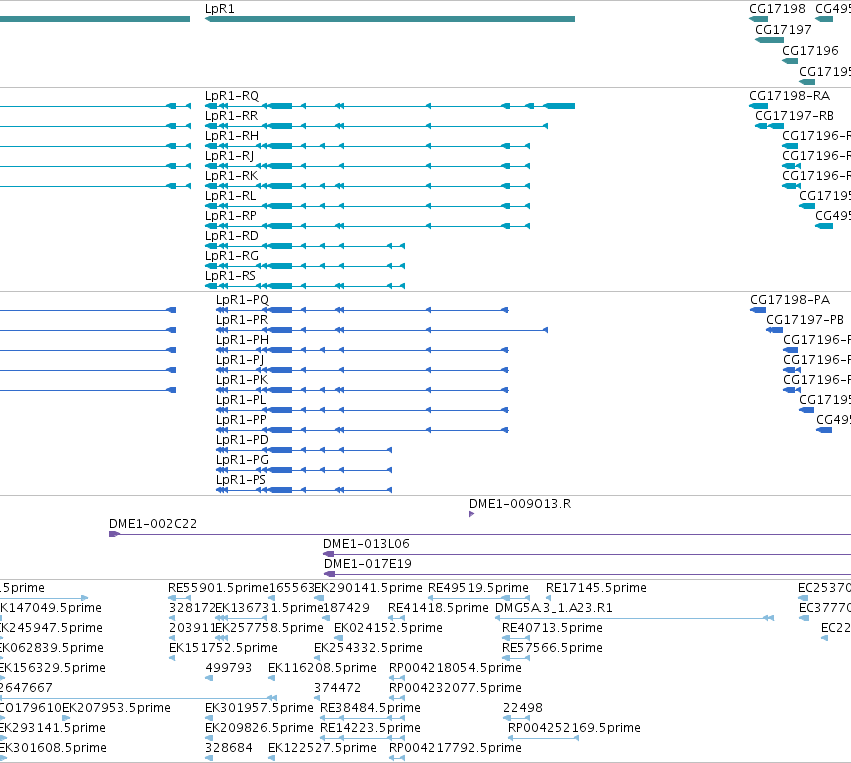
Task: Select the DMG5A3_1.A23.R1 feature
Action: 554,608
